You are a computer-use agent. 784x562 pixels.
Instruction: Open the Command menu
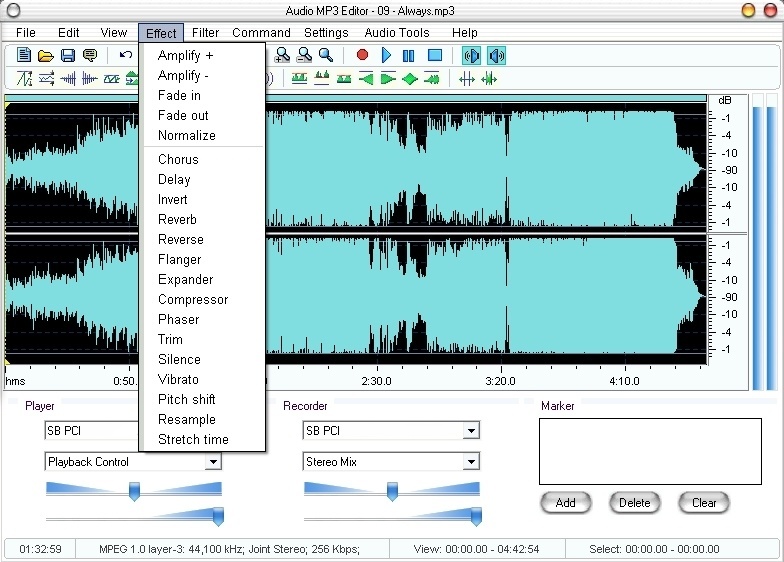coord(261,32)
